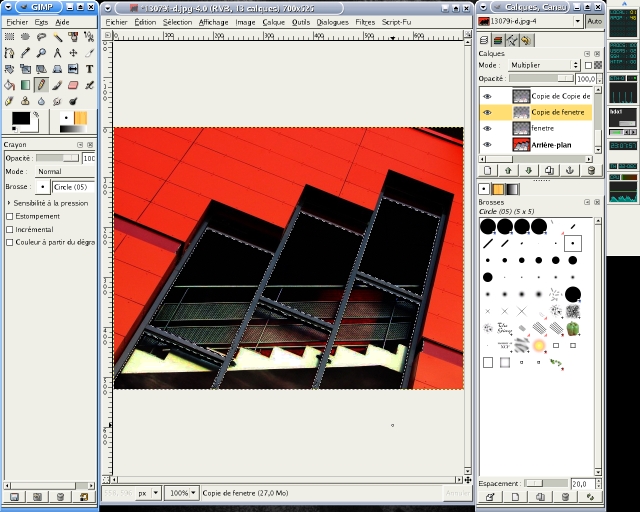Image resolution: width=640 pixels, height=512 pixels.
Task: Click the Brosse preview button
Action: click(x=42, y=187)
